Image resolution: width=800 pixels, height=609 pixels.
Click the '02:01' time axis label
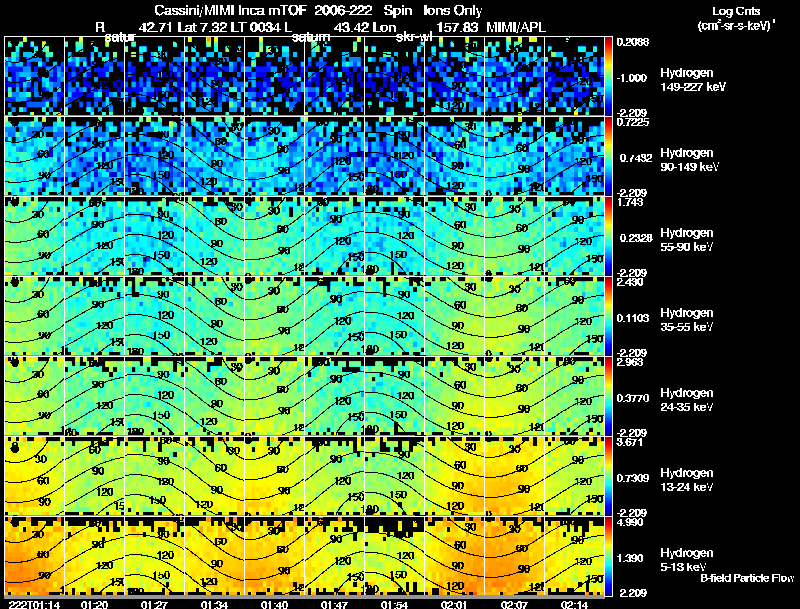(455, 604)
